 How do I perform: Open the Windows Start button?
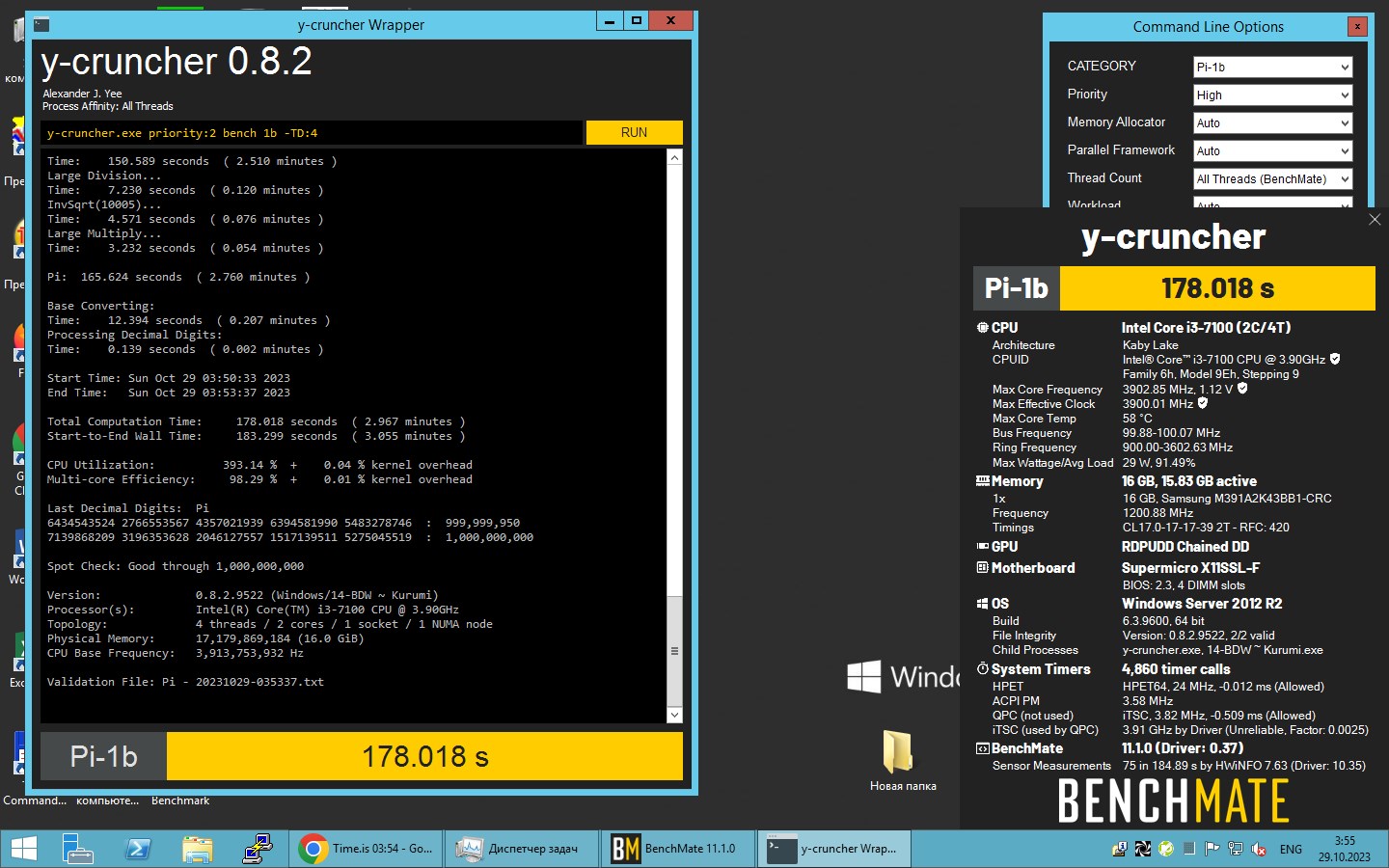23,849
